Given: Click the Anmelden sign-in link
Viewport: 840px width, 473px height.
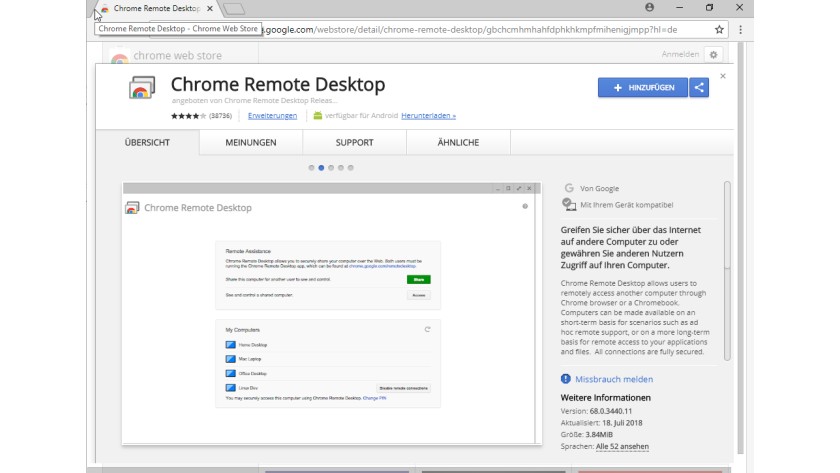Looking at the screenshot, I should click(680, 54).
